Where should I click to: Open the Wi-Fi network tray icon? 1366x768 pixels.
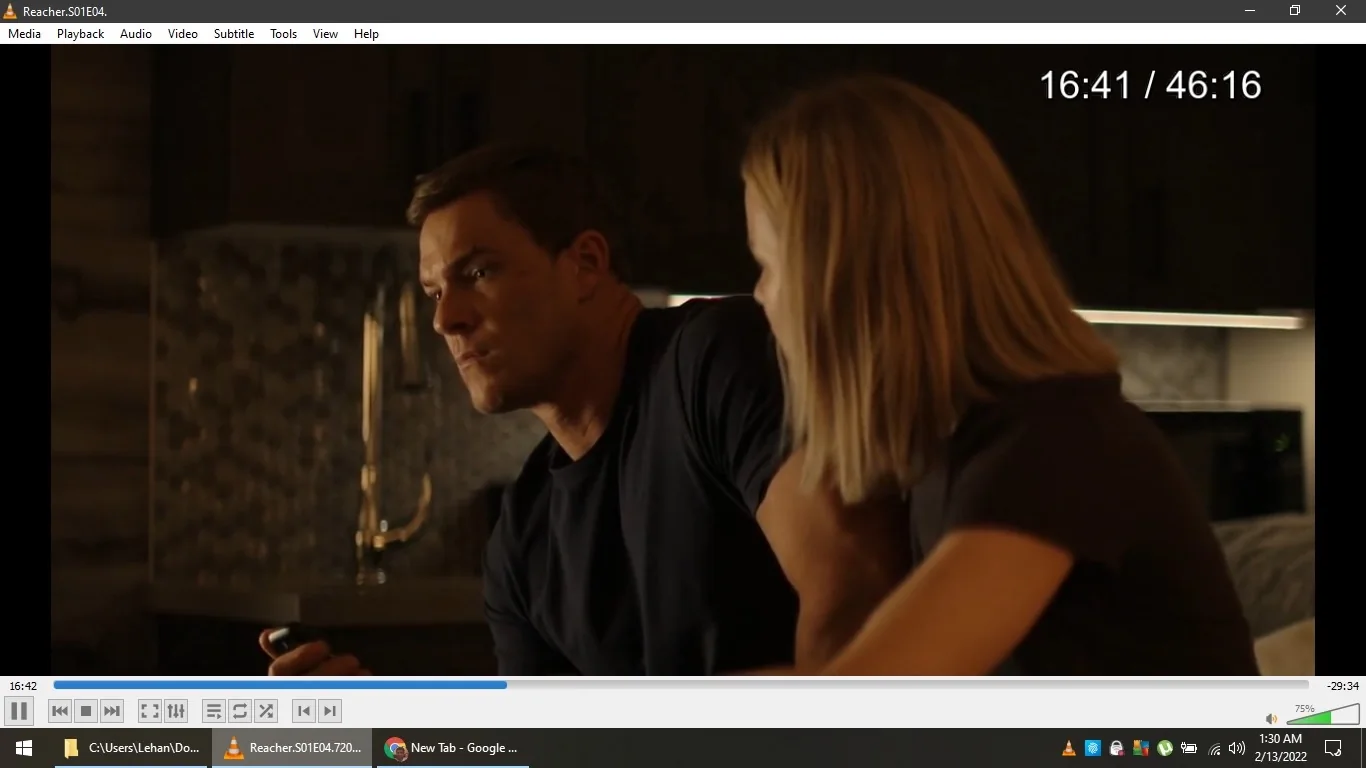click(1215, 748)
